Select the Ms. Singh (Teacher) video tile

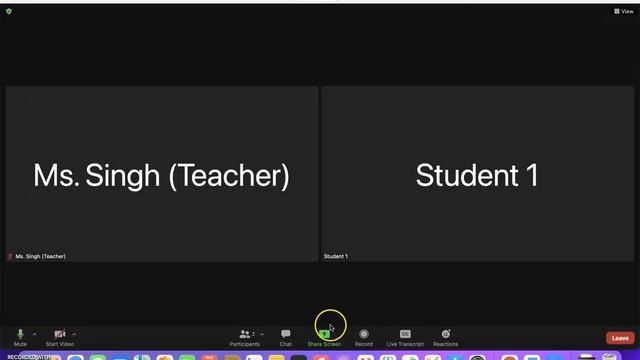click(162, 173)
